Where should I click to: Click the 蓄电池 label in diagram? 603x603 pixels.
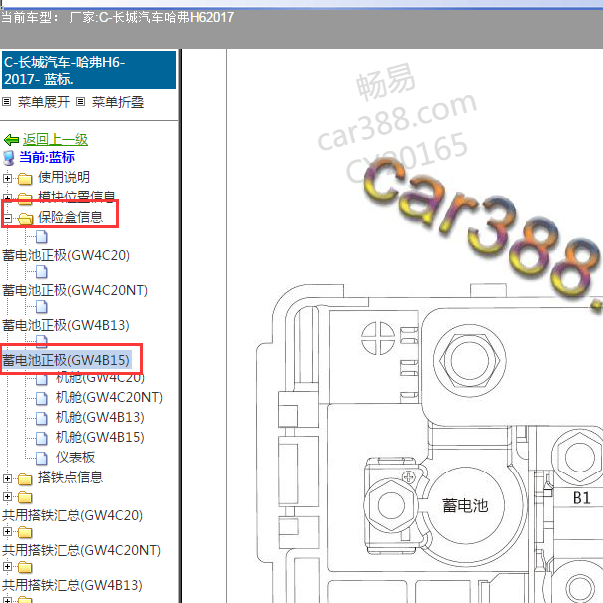465,505
